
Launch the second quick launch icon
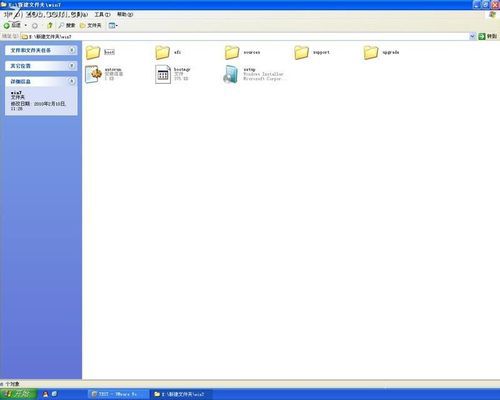pos(54,394)
